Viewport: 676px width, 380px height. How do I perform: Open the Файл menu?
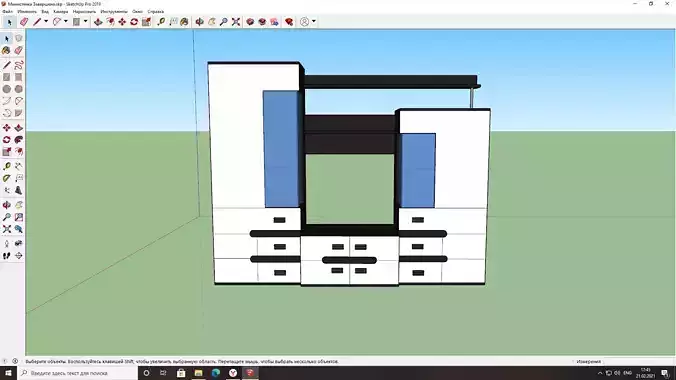[x=7, y=12]
